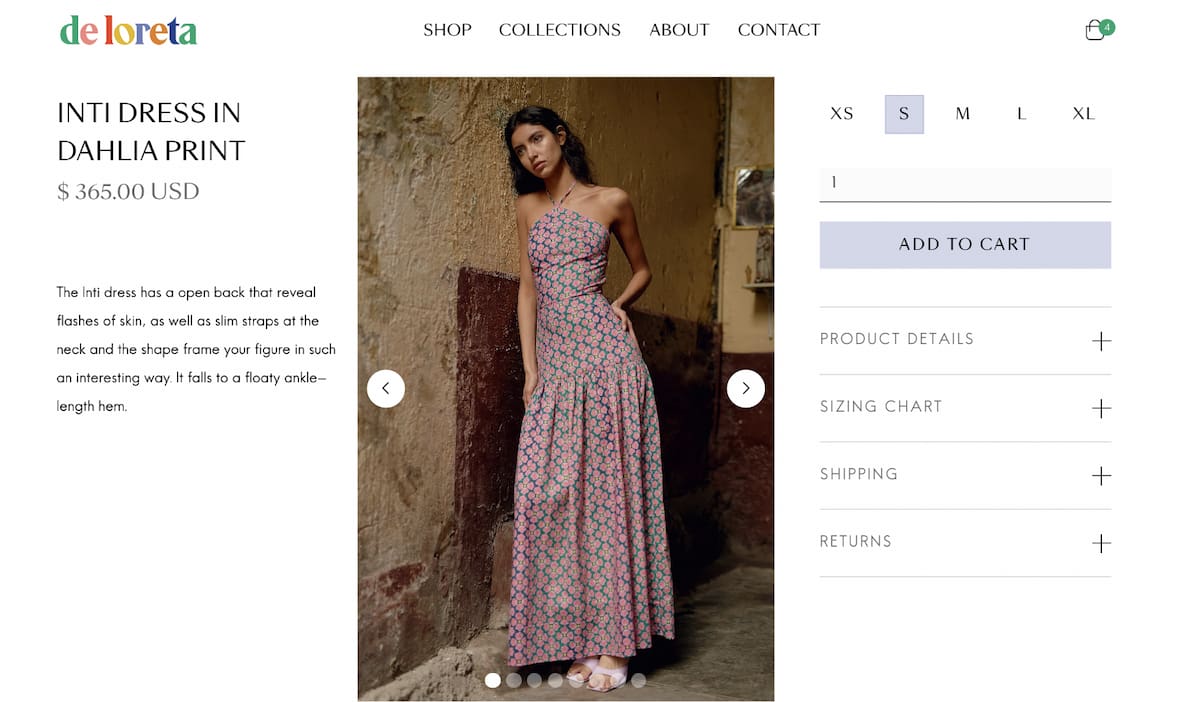The image size is (1200, 702).
Task: Click the Returns plus icon
Action: point(1101,543)
